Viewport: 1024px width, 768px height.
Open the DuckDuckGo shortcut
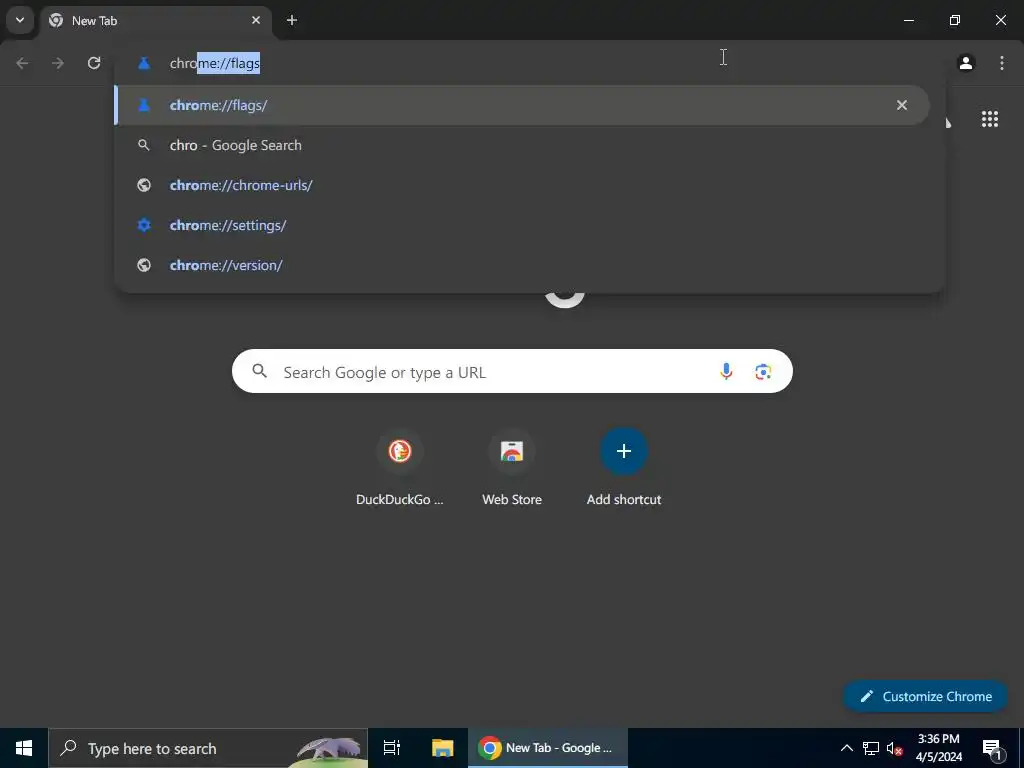400,467
